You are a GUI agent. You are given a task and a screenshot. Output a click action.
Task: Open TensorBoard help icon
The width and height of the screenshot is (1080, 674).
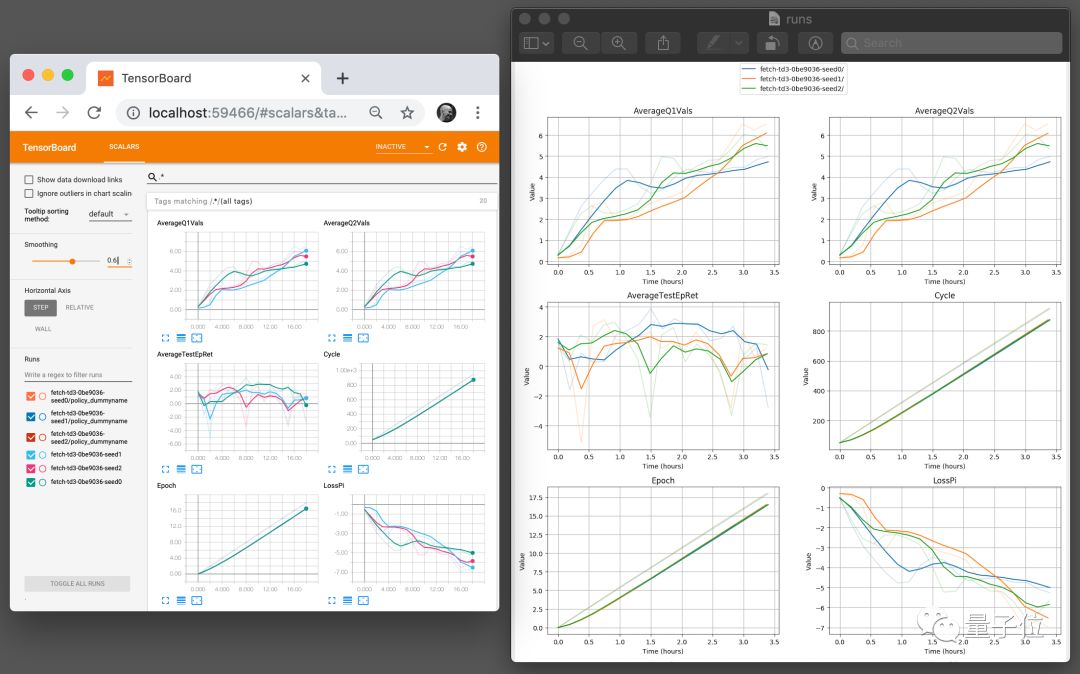481,147
